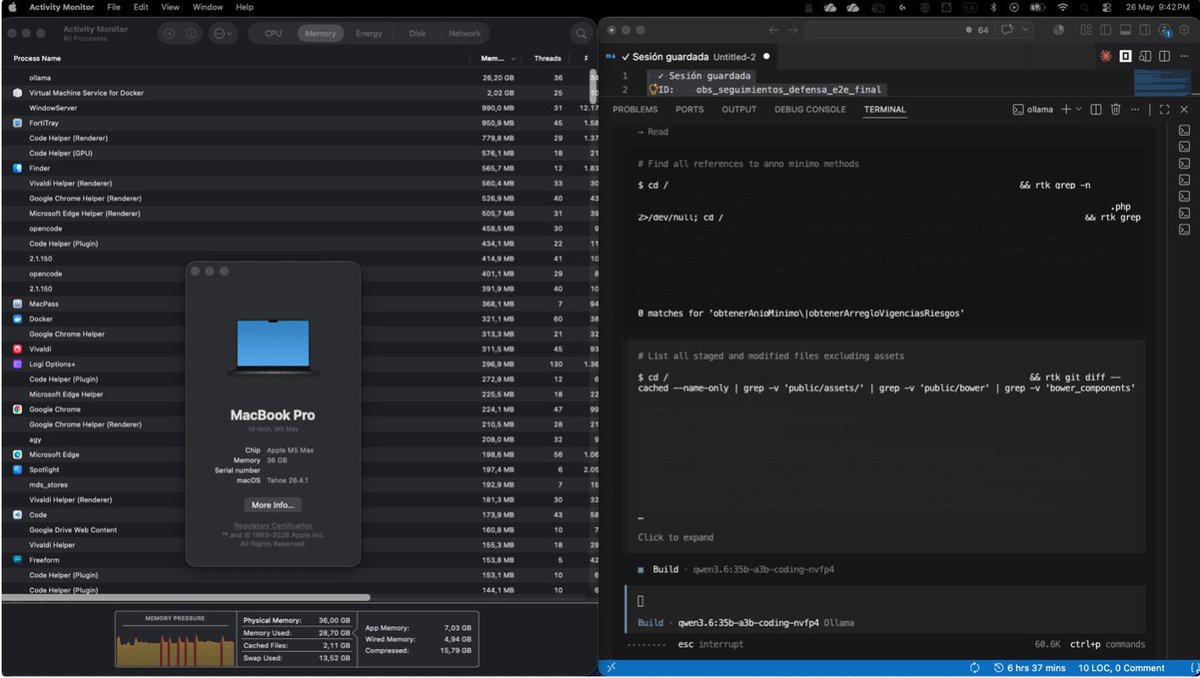Click the Finder process icon in the list
1200x678 pixels.
[x=17, y=168]
